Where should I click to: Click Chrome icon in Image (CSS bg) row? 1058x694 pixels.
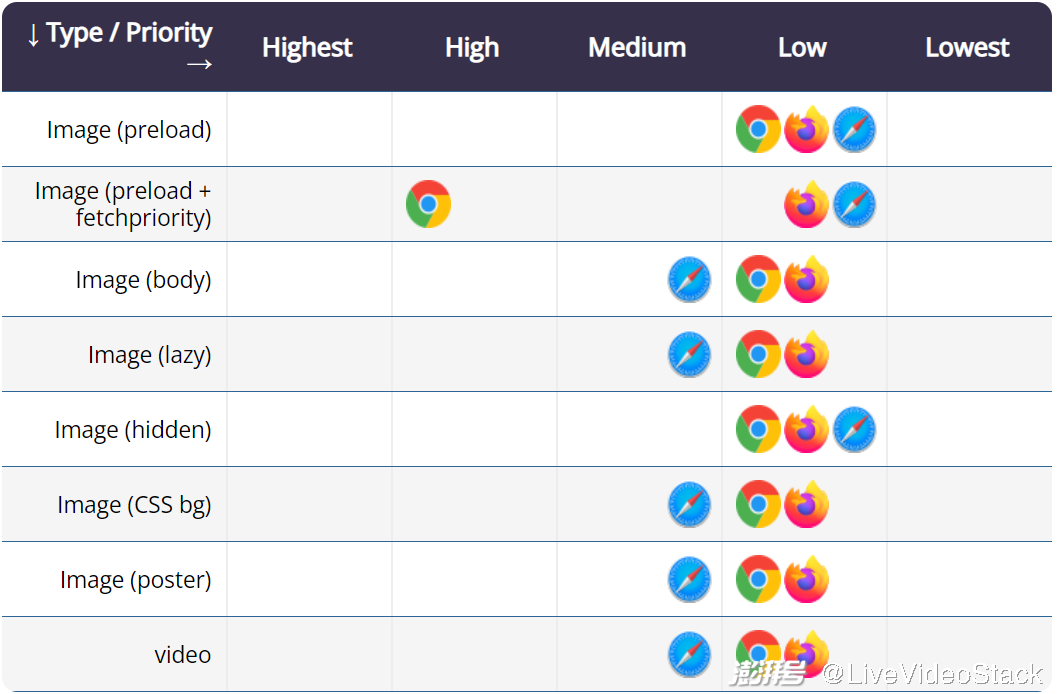point(758,505)
